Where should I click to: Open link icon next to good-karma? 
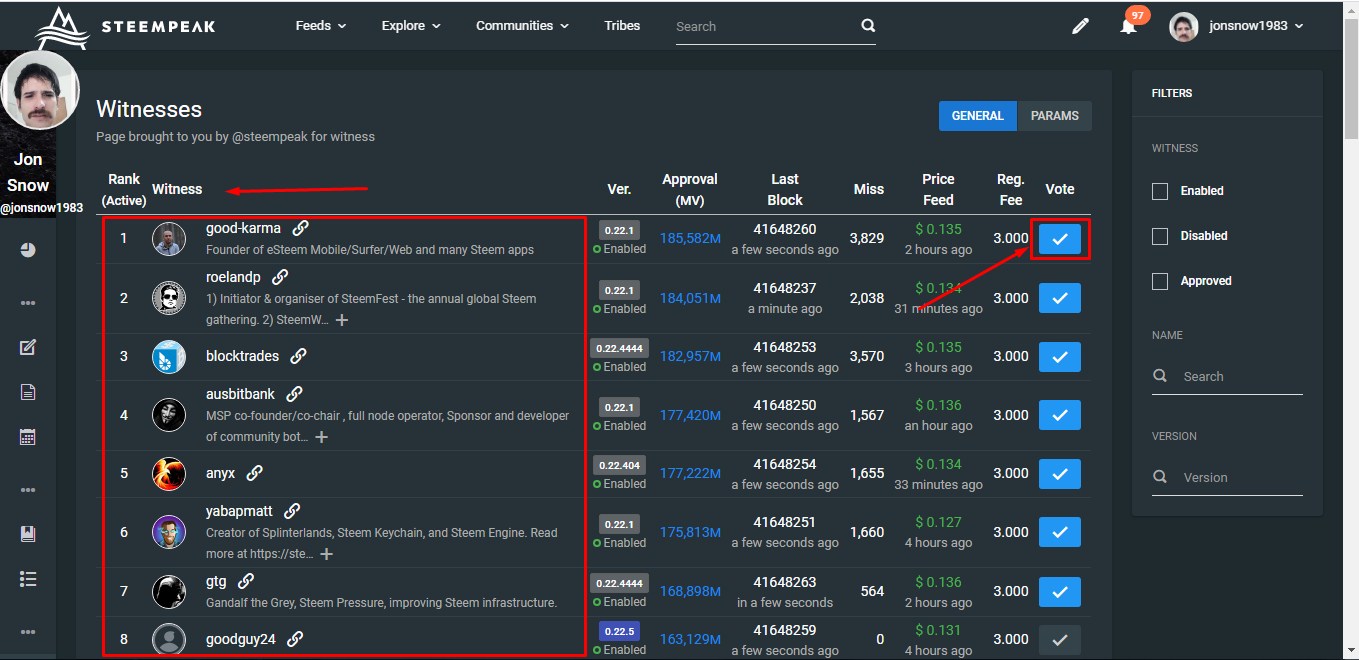tap(300, 228)
